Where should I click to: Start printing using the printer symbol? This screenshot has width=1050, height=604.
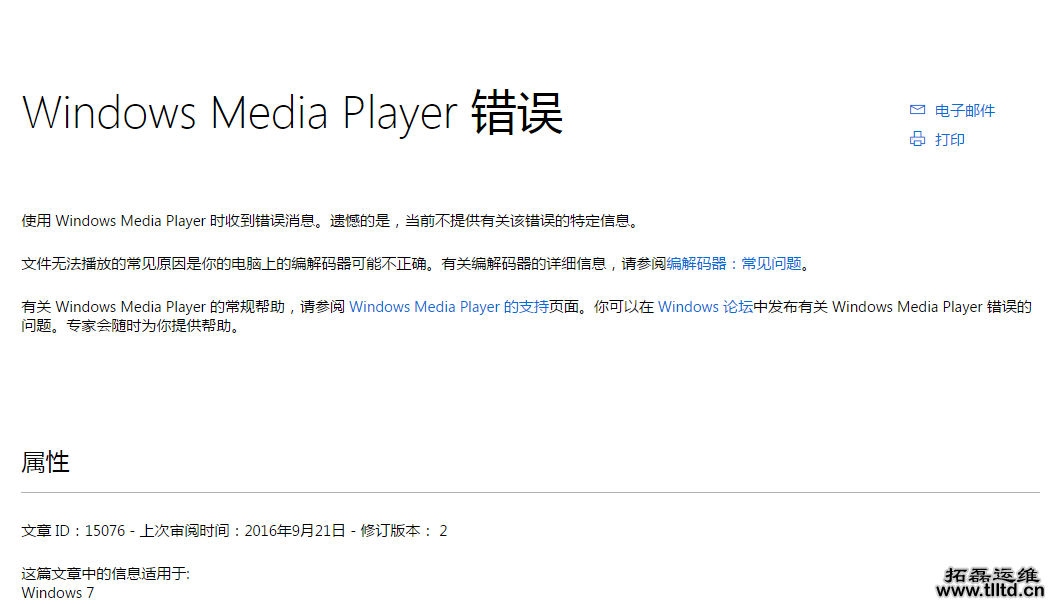tap(917, 139)
